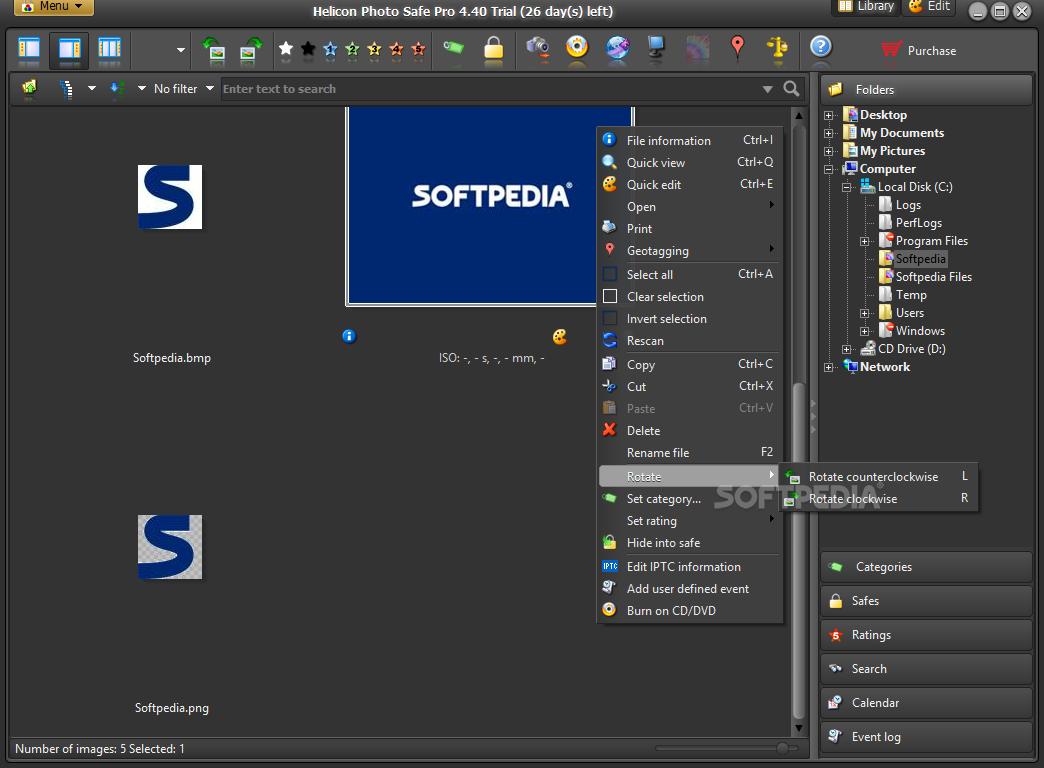
Task: Open the Ratings panel
Action: tap(926, 635)
